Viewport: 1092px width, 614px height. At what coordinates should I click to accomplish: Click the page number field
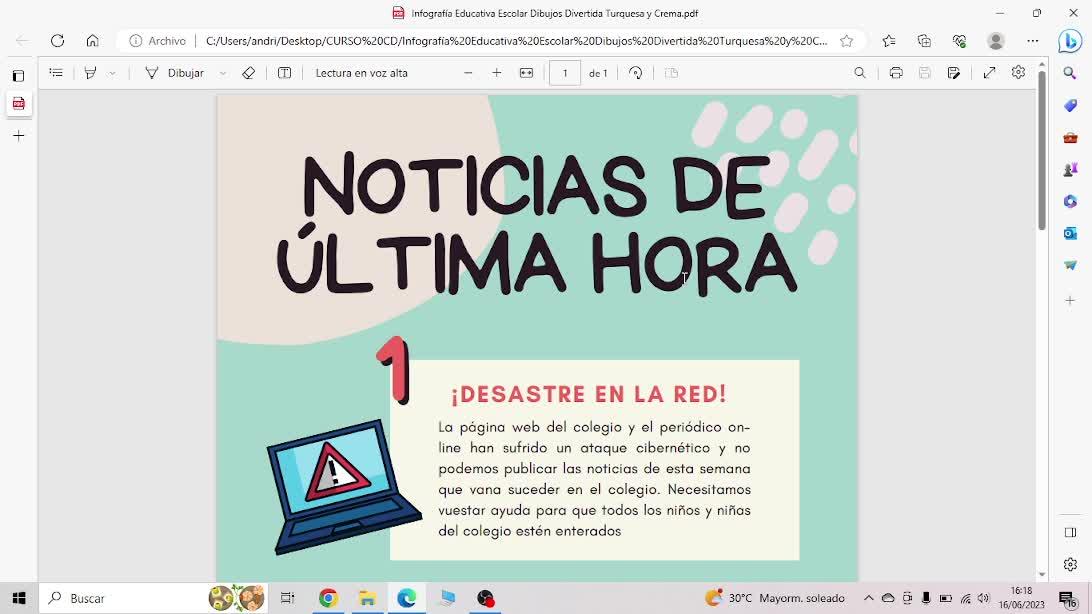(565, 72)
